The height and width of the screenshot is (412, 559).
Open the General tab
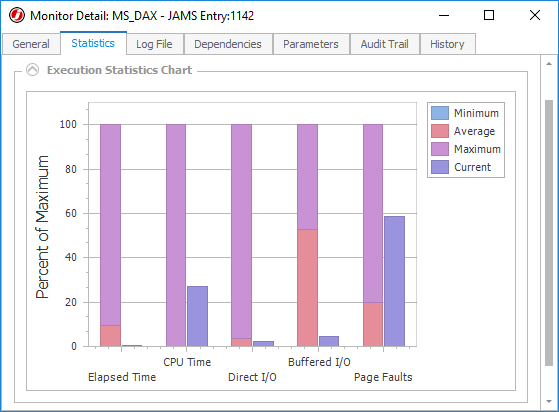(x=31, y=44)
